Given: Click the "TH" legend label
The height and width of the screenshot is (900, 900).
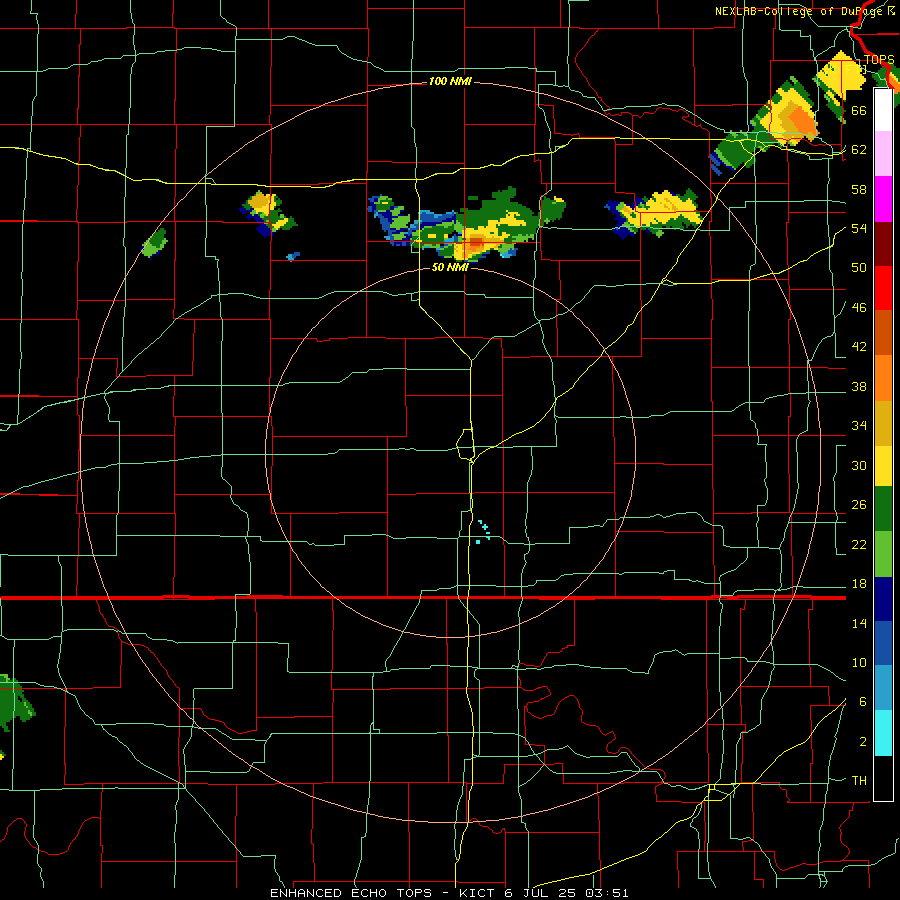Looking at the screenshot, I should click(x=859, y=781).
